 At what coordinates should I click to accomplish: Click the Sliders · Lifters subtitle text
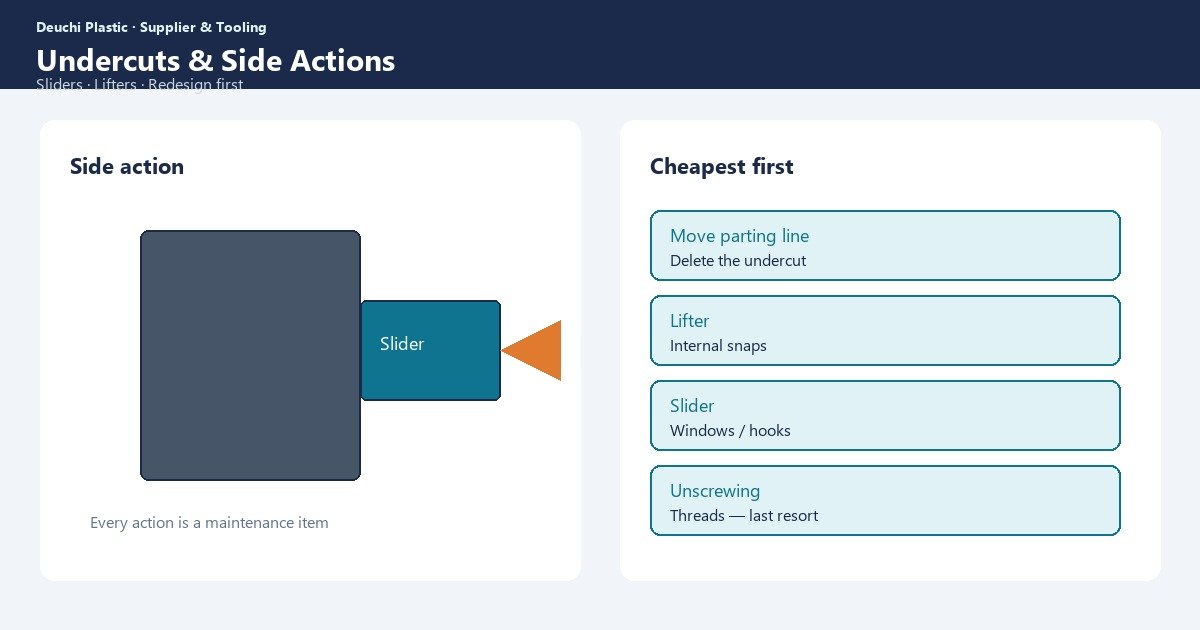140,84
